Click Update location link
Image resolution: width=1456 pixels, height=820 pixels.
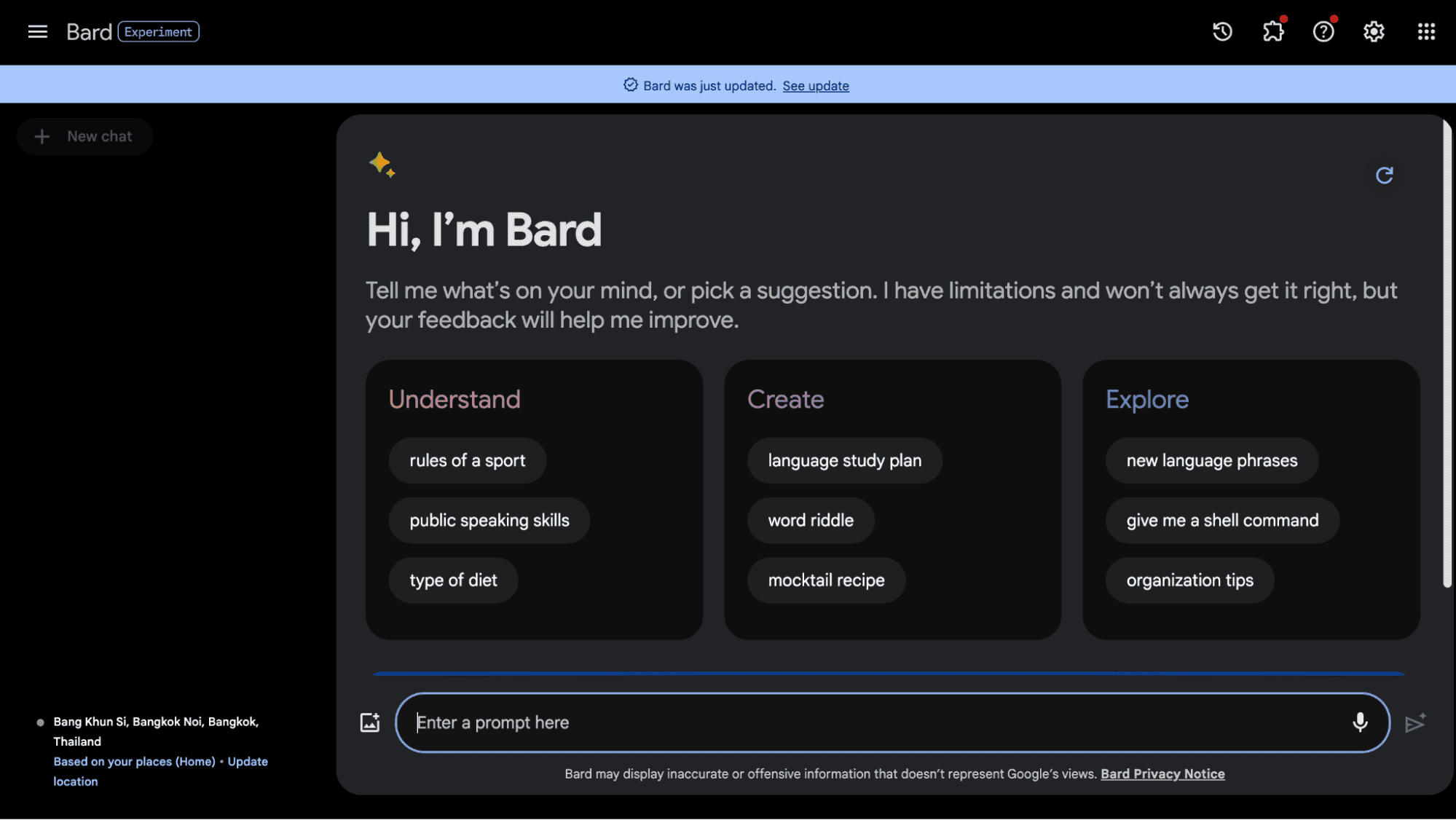[x=247, y=761]
